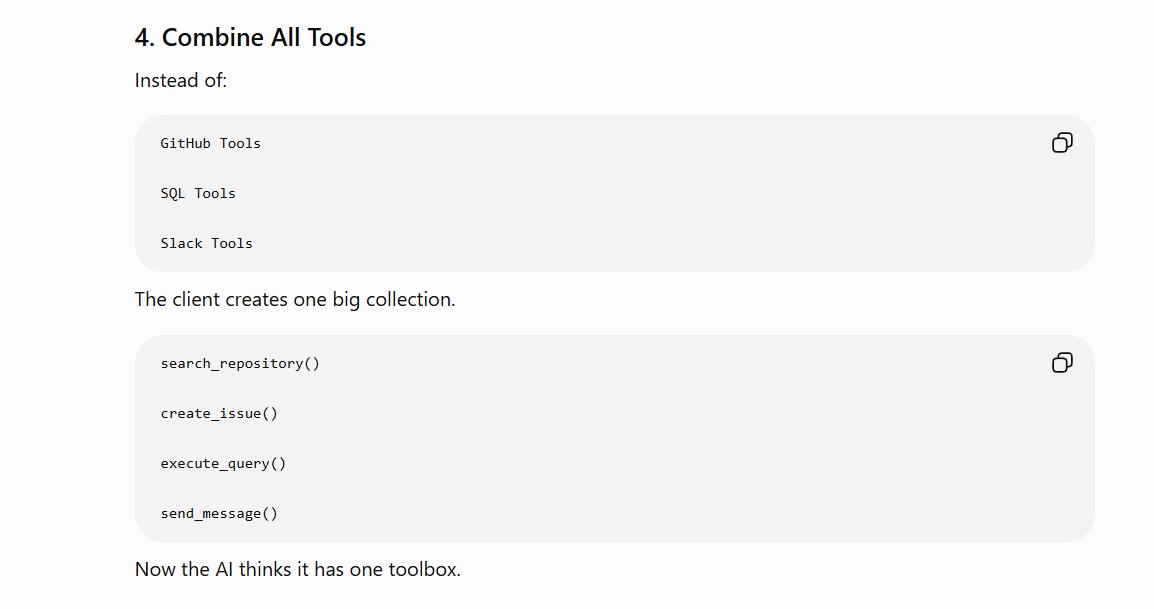Click the execute_query() code line
Image resolution: width=1154 pixels, height=609 pixels.
pos(223,464)
